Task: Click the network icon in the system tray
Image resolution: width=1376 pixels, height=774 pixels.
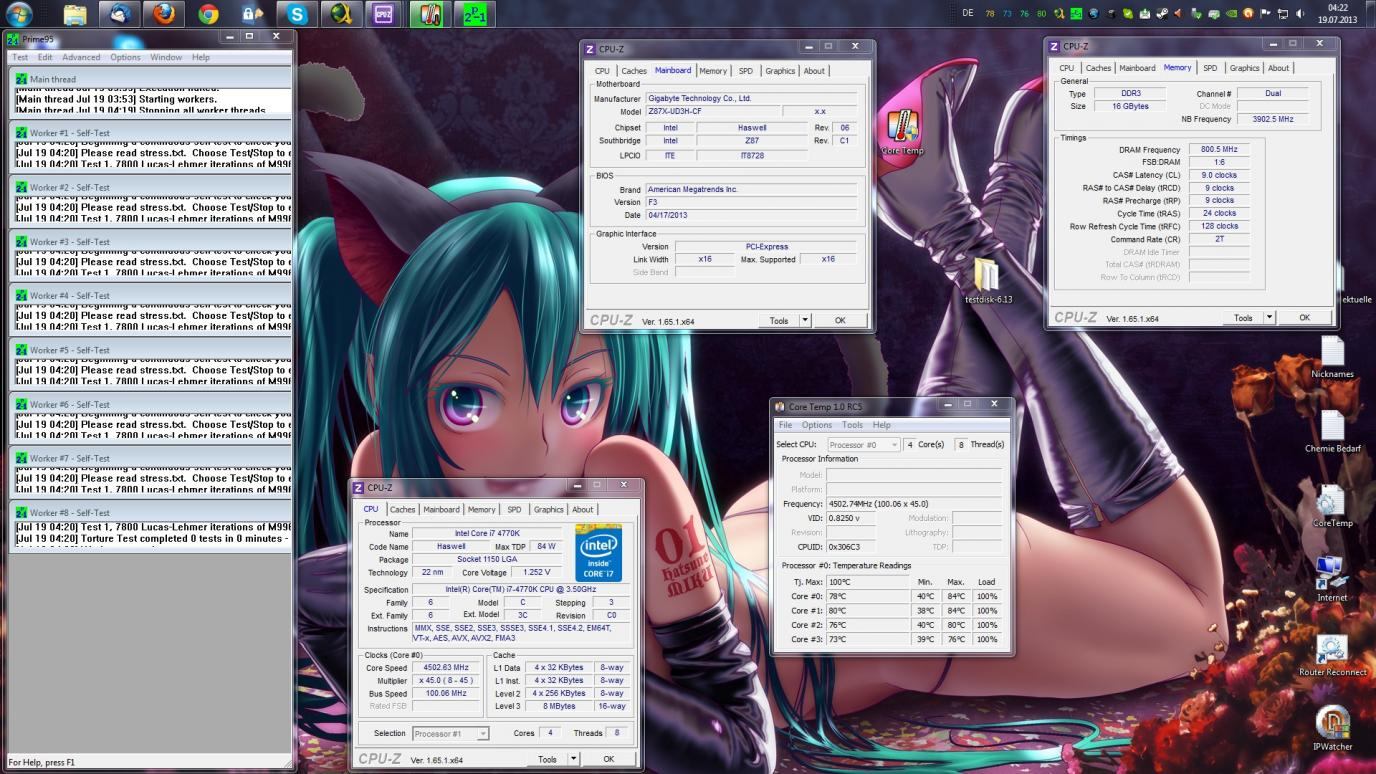Action: click(1283, 14)
